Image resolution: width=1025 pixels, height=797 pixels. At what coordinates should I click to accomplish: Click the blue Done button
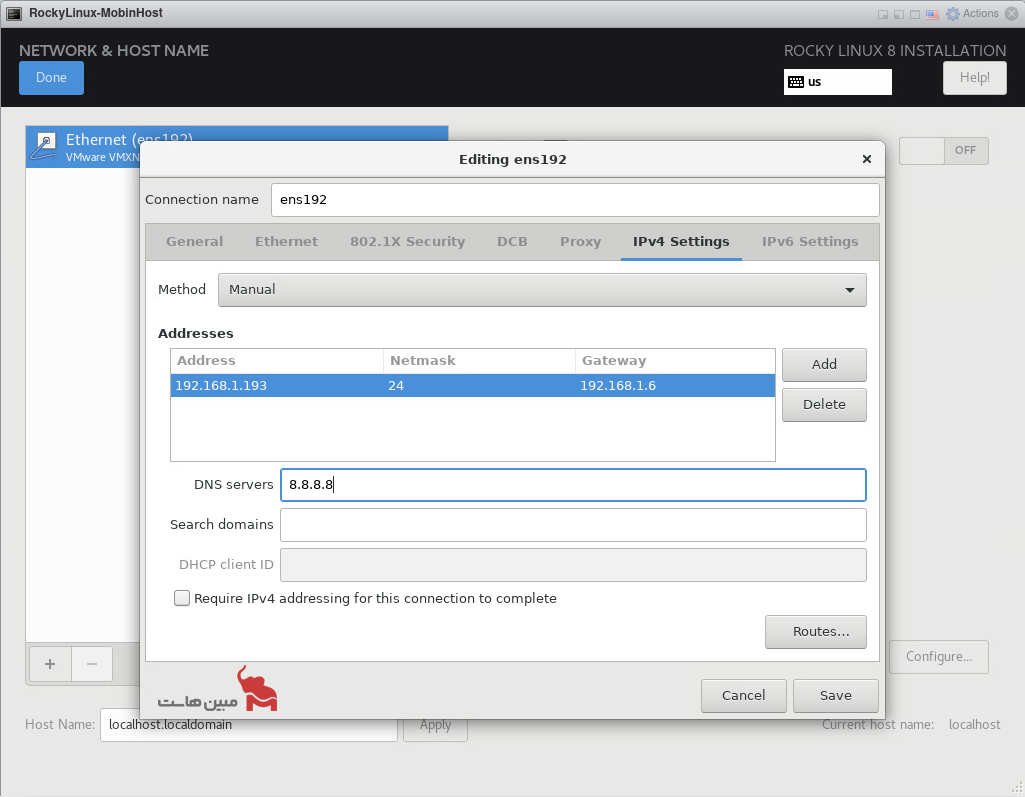click(51, 78)
